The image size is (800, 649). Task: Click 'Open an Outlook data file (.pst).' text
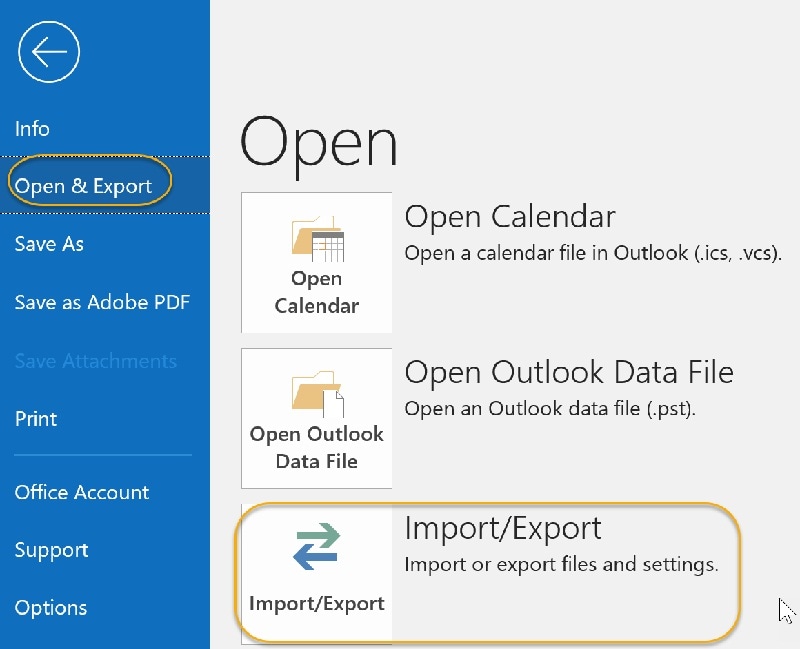(550, 409)
